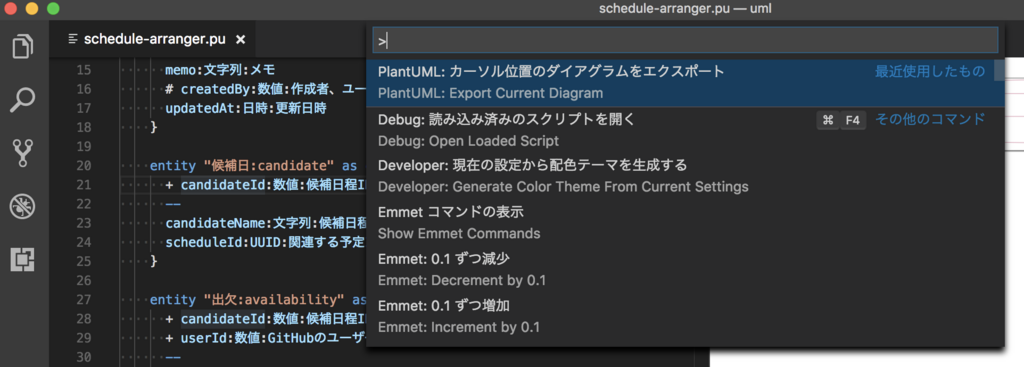
Task: Click the '+ candidateId' text on line 21
Action: pyautogui.click(x=216, y=185)
